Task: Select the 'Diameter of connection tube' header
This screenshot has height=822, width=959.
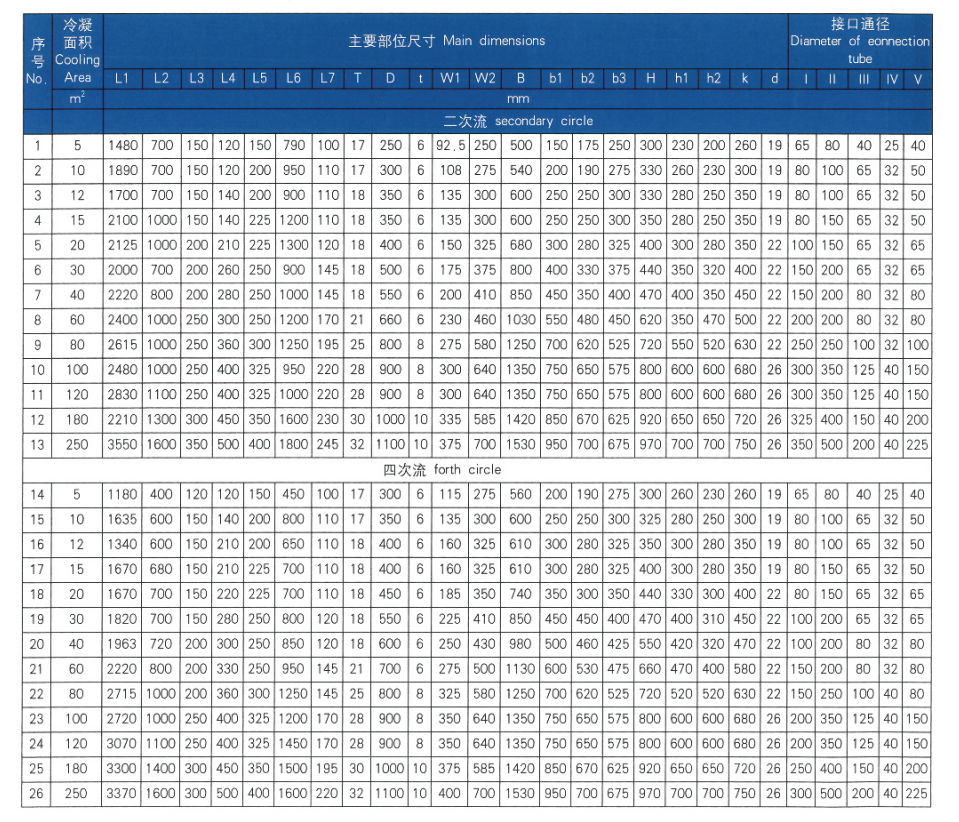Action: [x=859, y=41]
